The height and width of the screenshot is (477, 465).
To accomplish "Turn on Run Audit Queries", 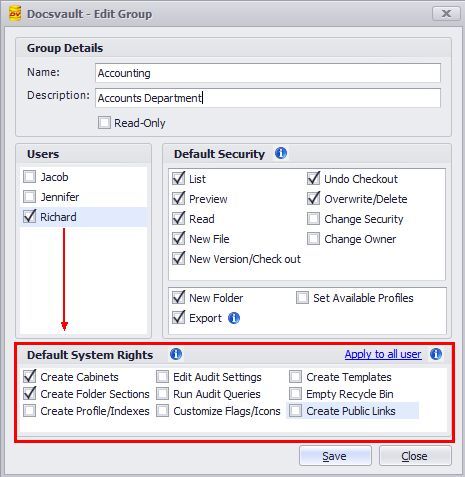I will click(162, 394).
